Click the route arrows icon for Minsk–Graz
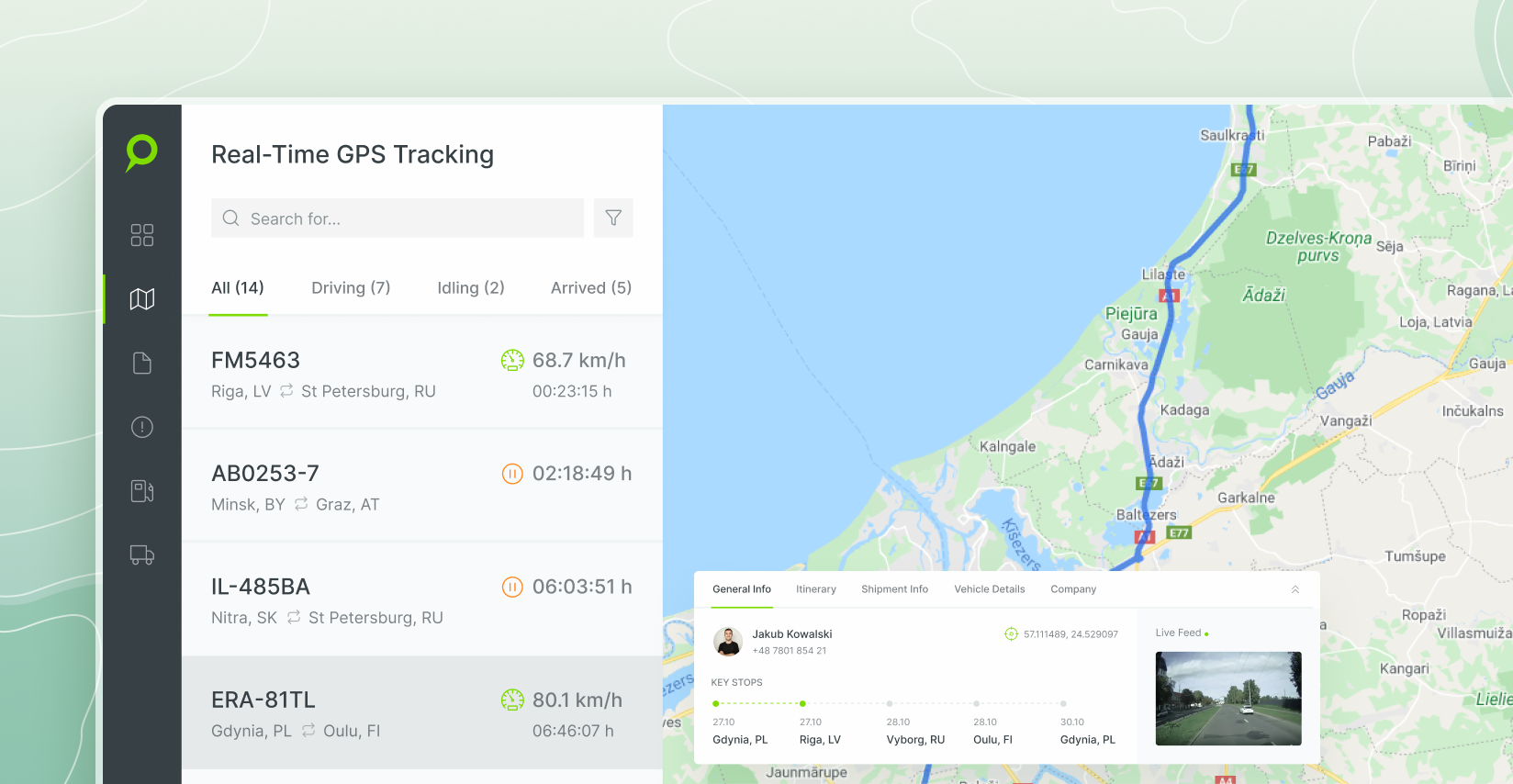Screen dimensions: 1513x784 pyautogui.click(x=301, y=504)
